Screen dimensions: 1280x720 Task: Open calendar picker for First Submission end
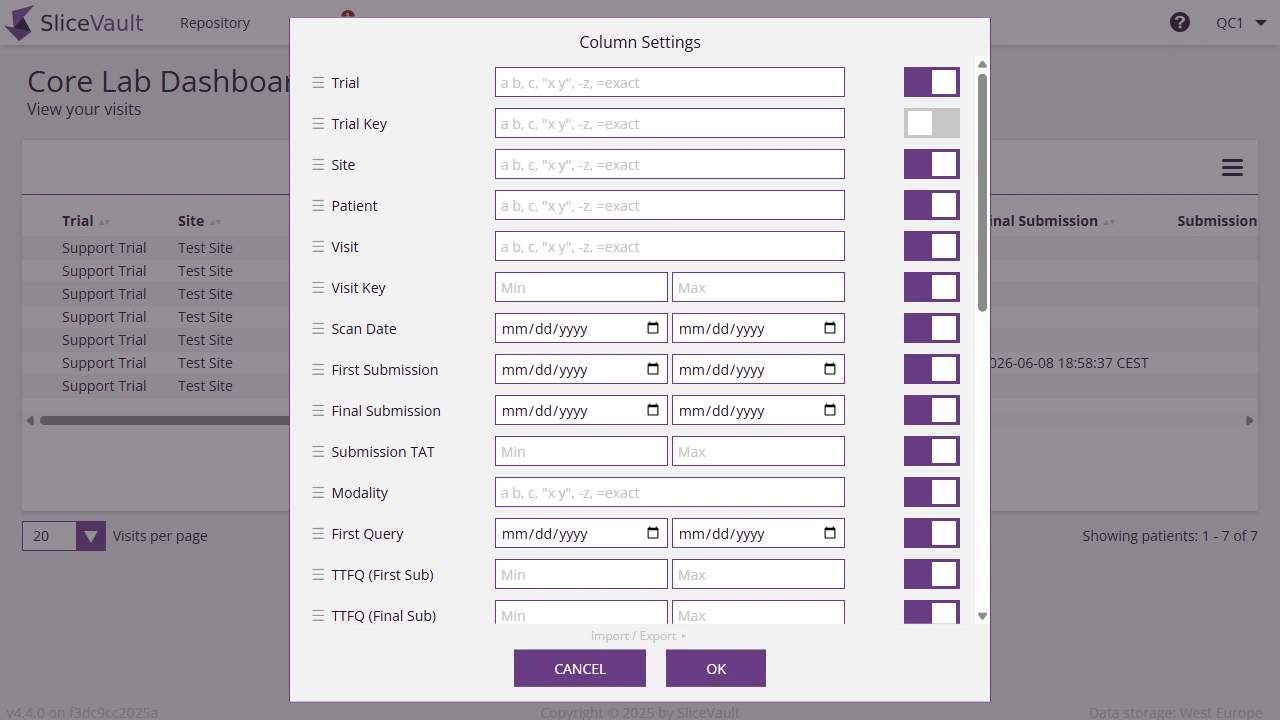[x=830, y=369]
